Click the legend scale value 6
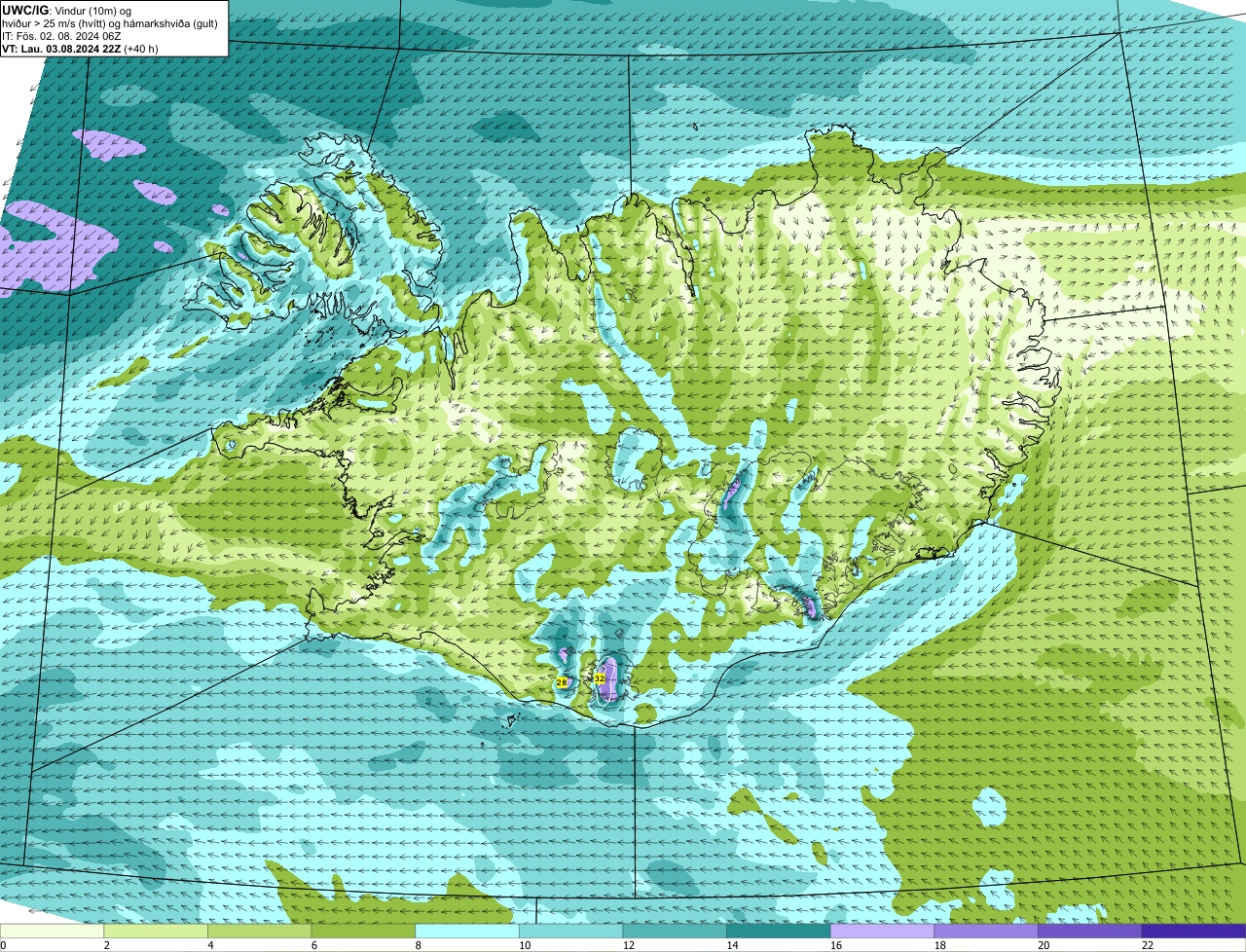1246x952 pixels. 314,945
